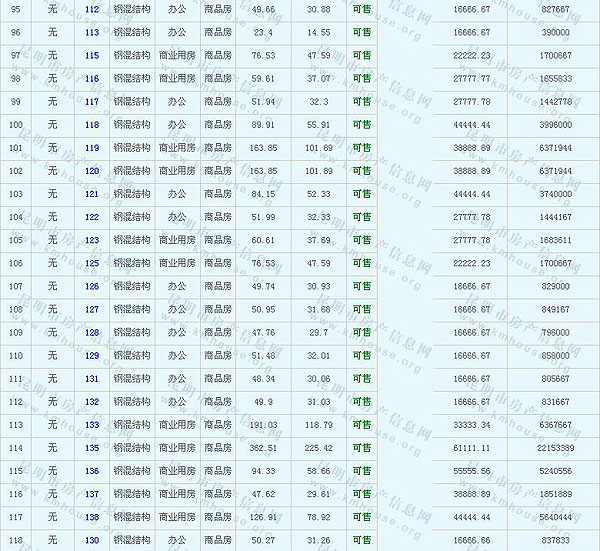Viewport: 600px width, 551px height.
Task: Open room number 131 link
Action: pos(92,378)
